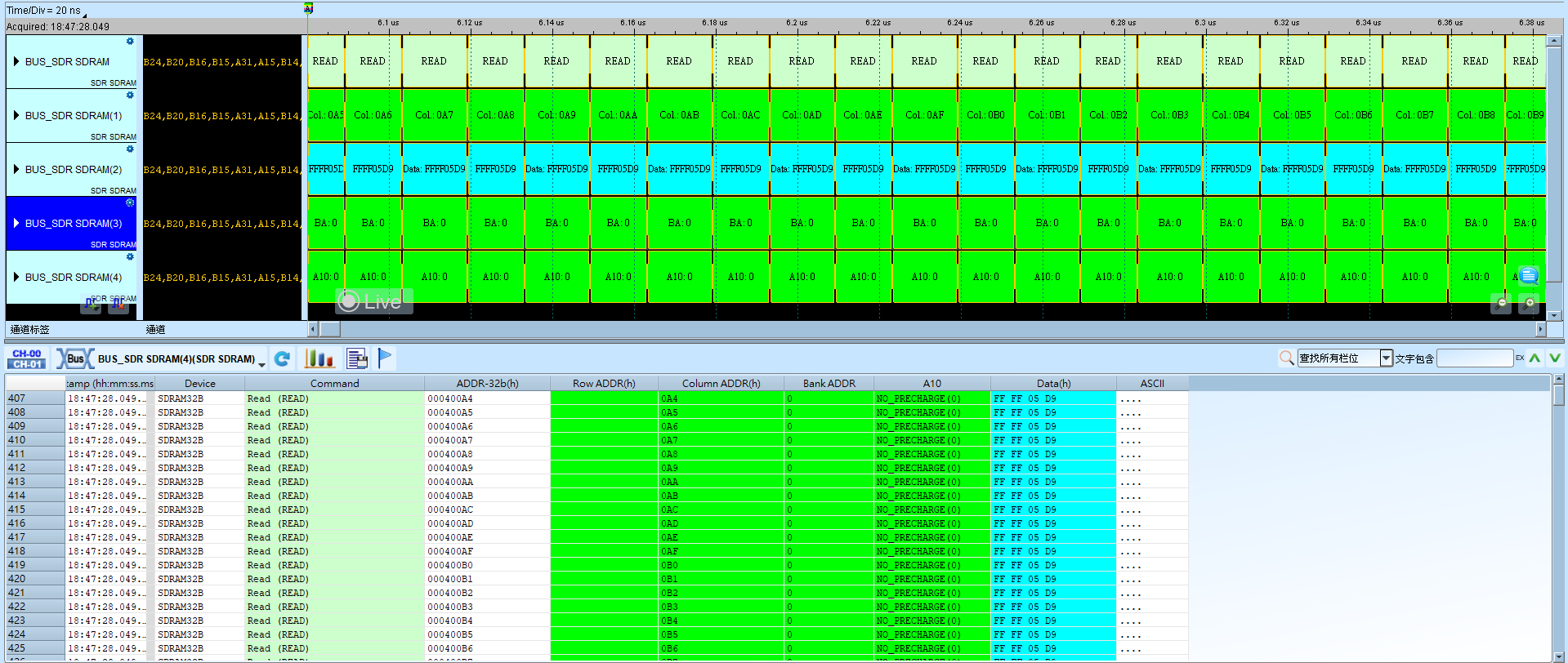
Task: Open the BUS_SDR SDRAM(4)(SDR SDRAM) bus dropdown
Action: (261, 363)
